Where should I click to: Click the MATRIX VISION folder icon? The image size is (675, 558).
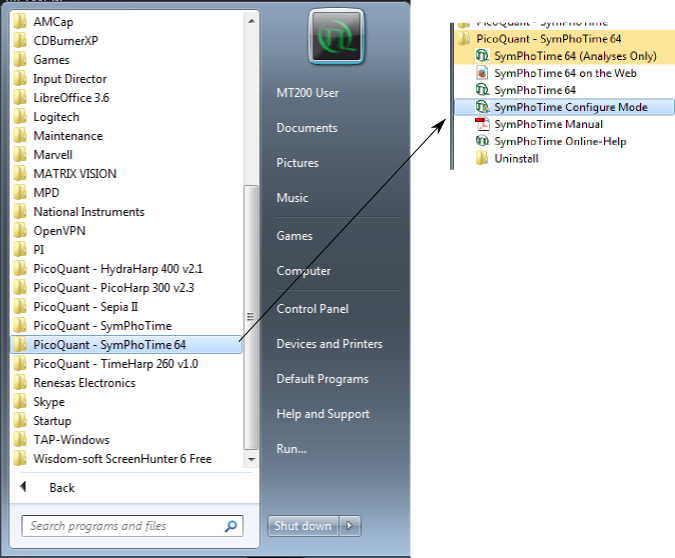click(20, 174)
